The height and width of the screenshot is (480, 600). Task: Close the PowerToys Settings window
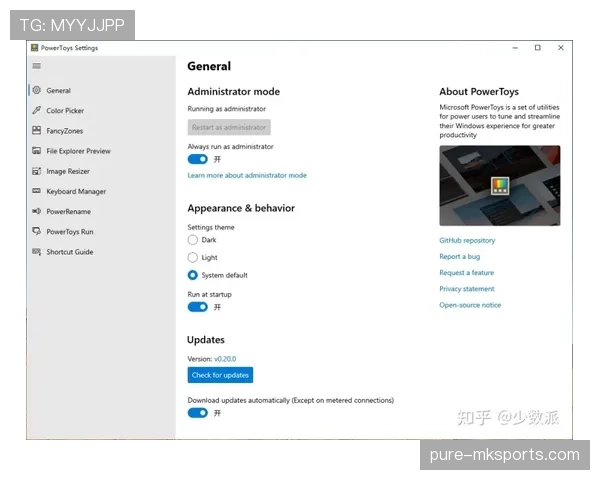(561, 47)
